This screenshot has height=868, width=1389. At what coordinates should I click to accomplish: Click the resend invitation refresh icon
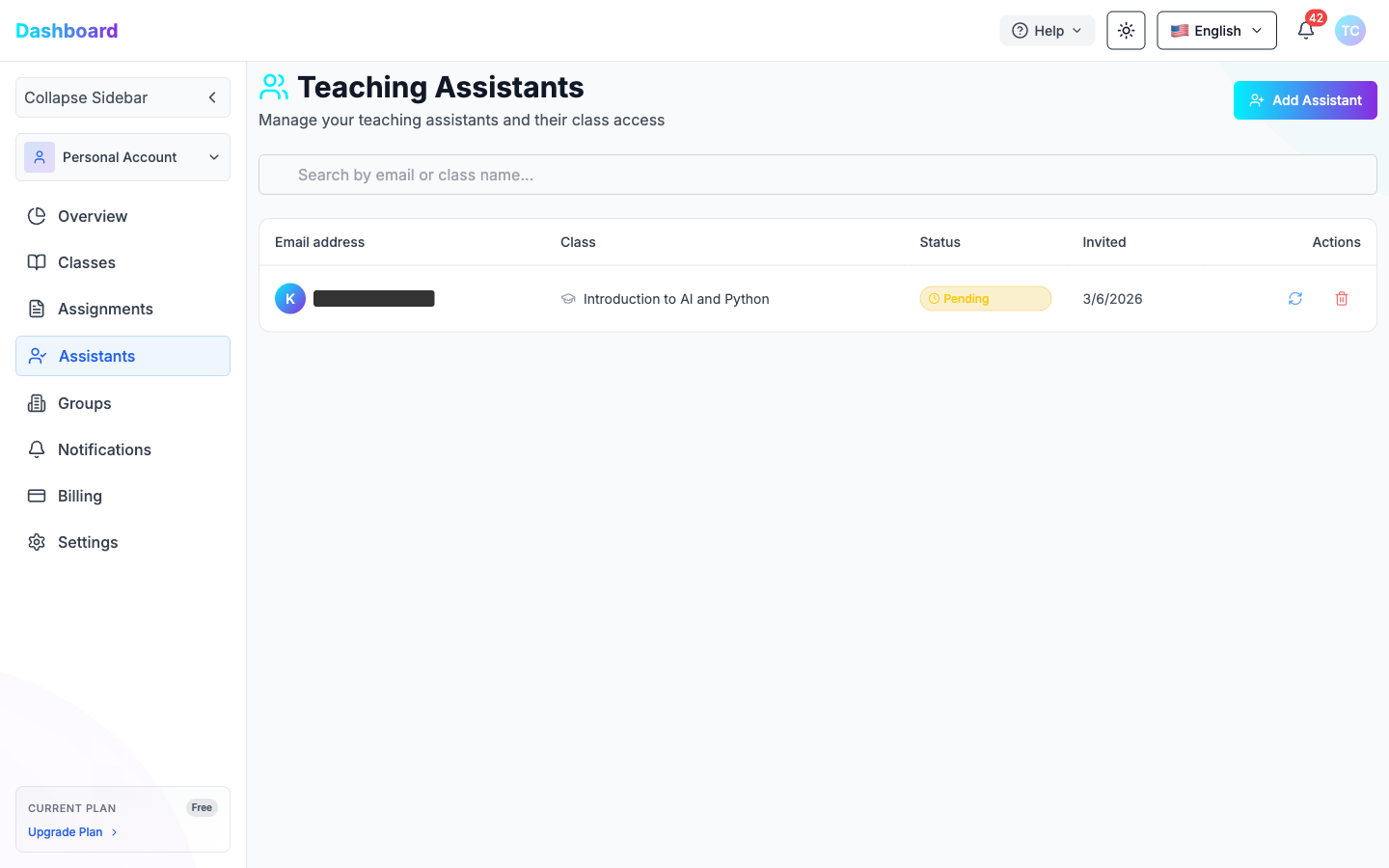(x=1295, y=299)
